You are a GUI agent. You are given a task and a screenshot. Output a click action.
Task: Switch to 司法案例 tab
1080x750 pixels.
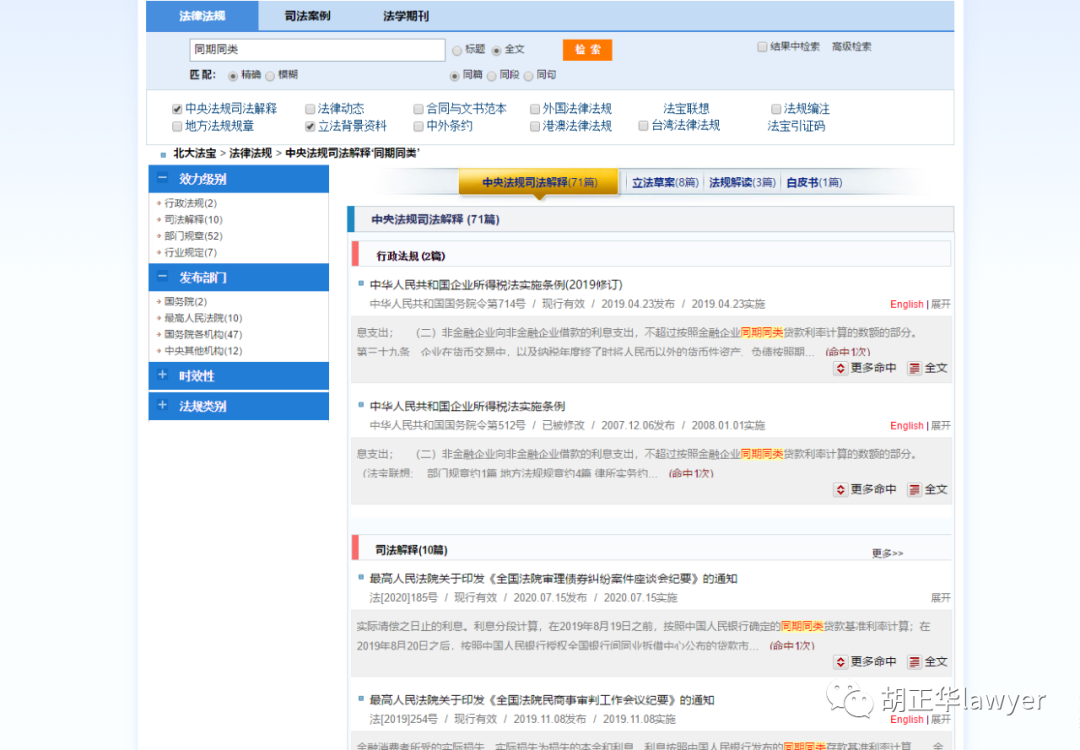[307, 16]
